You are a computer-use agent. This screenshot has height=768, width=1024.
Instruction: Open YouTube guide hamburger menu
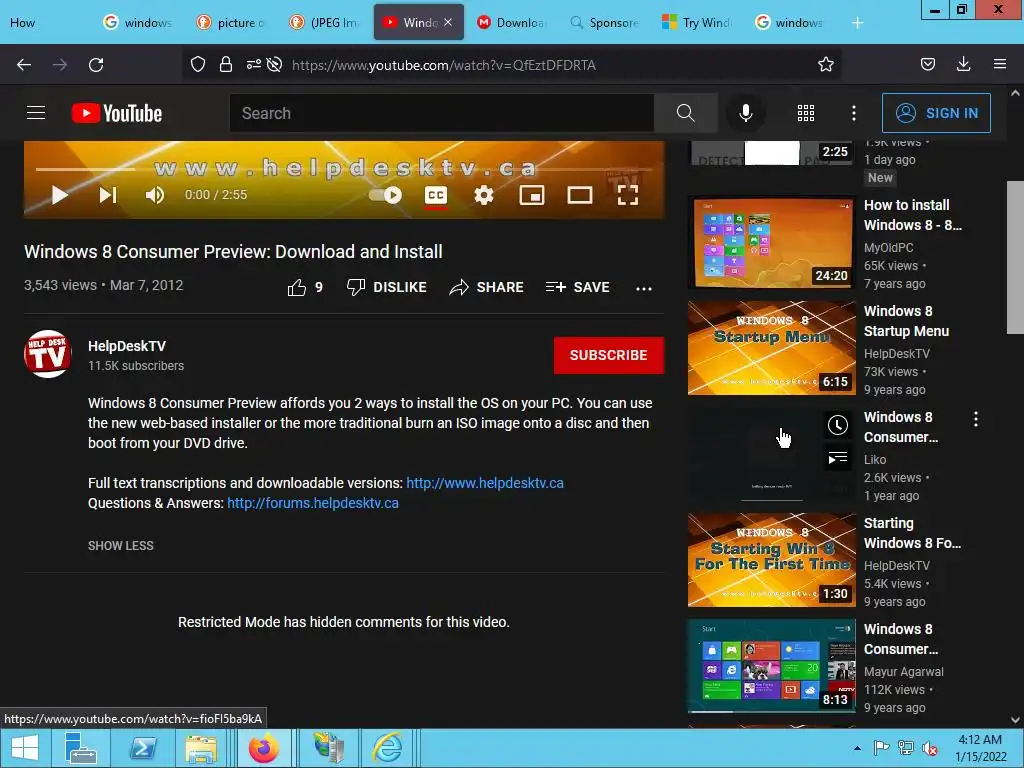pyautogui.click(x=36, y=113)
